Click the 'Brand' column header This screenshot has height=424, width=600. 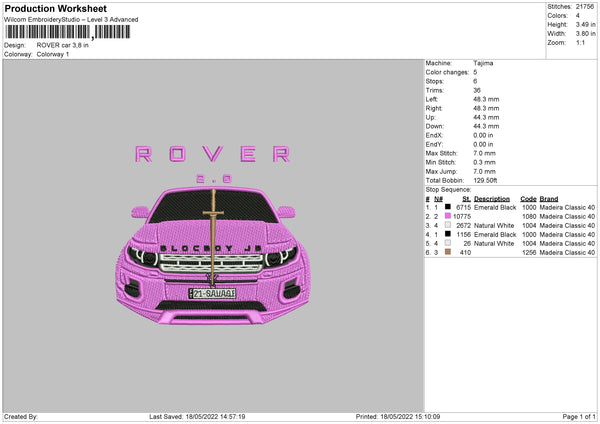point(549,199)
